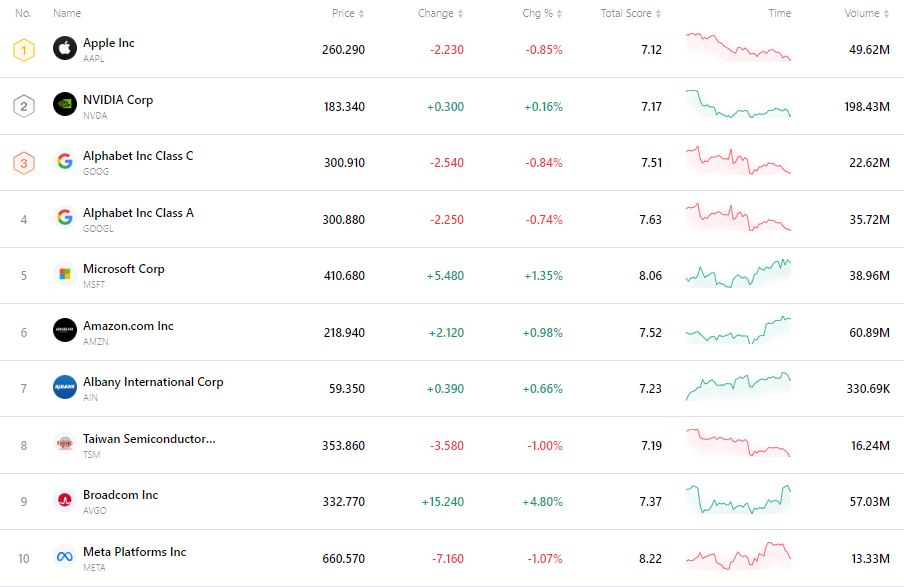Click the Apple Inc logo icon
Viewport: 904px width, 587px height.
click(65, 48)
